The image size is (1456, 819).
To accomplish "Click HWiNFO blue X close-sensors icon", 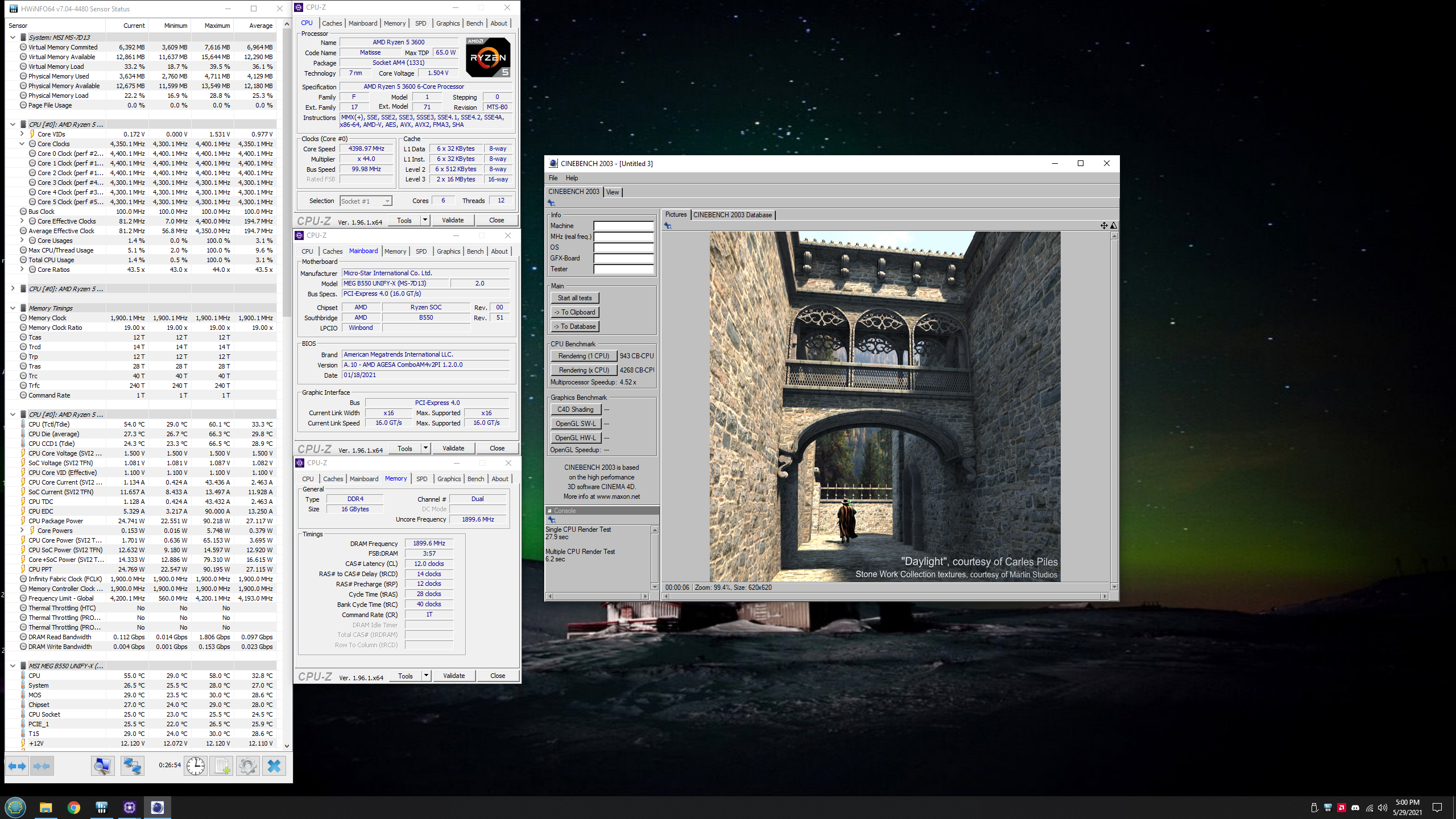I will tap(274, 766).
